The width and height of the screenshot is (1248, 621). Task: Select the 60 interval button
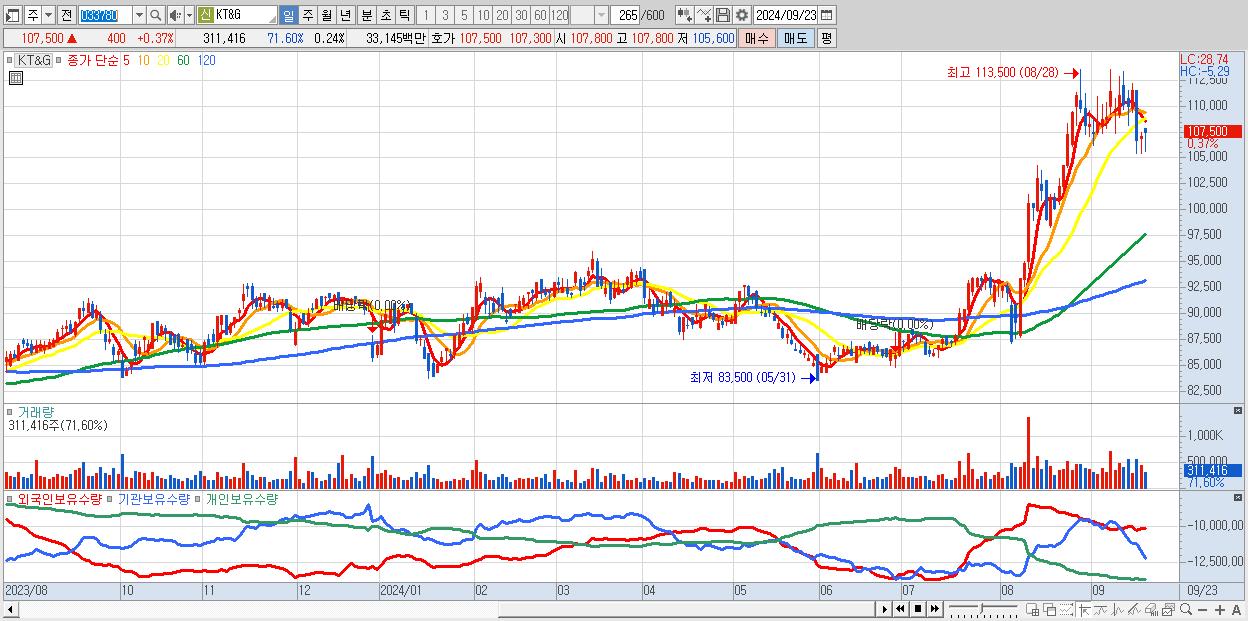tap(540, 15)
